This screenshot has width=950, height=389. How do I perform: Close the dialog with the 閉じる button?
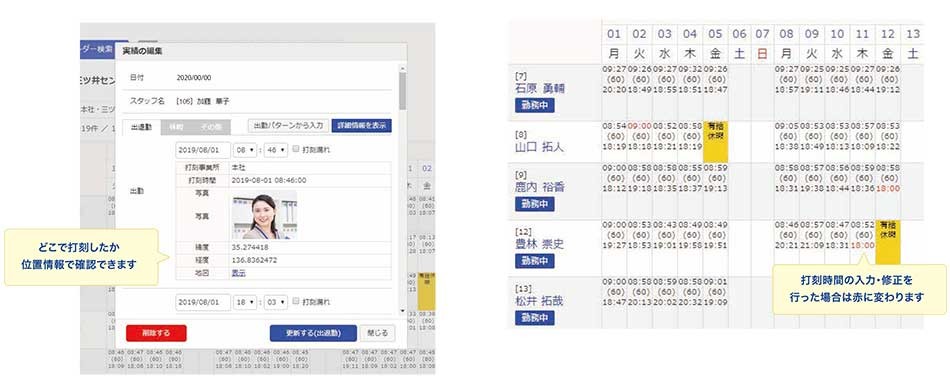[377, 333]
